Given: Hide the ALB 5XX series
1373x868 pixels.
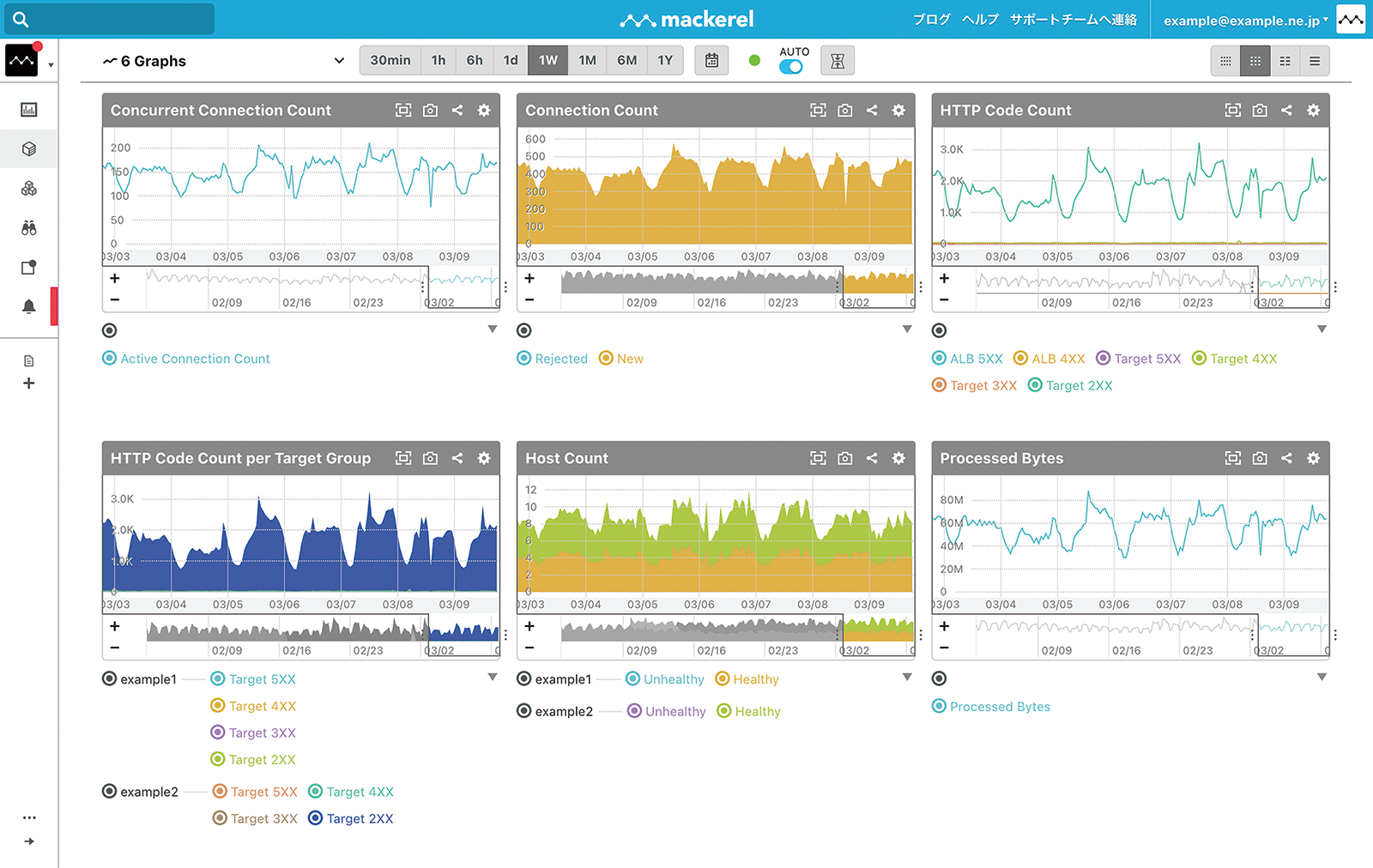Looking at the screenshot, I should (967, 359).
